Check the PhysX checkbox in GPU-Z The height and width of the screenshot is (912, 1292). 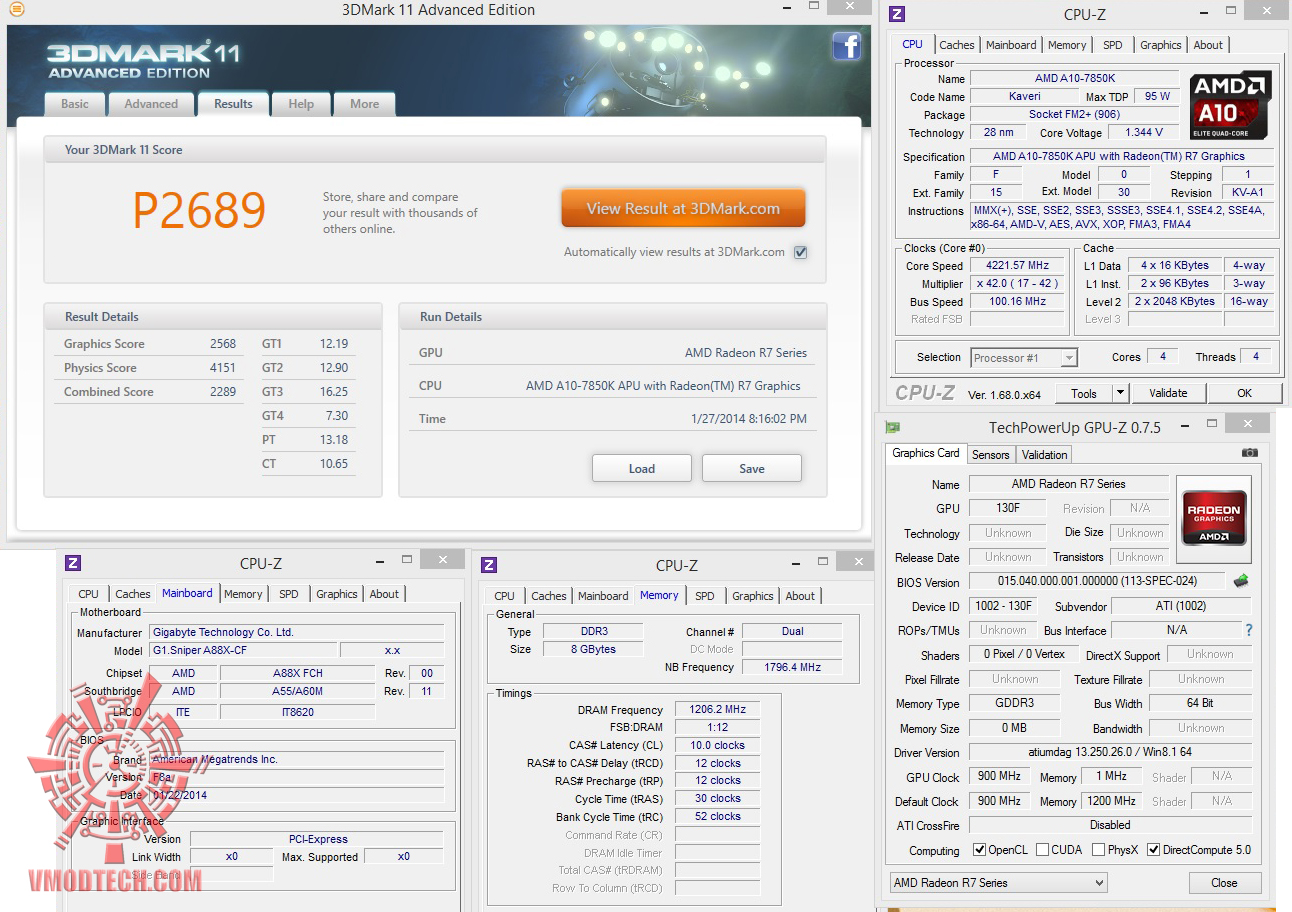(x=1099, y=850)
